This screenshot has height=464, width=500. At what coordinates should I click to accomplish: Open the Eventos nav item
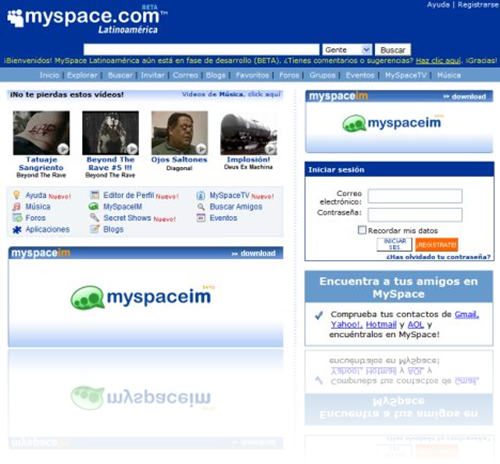point(360,75)
